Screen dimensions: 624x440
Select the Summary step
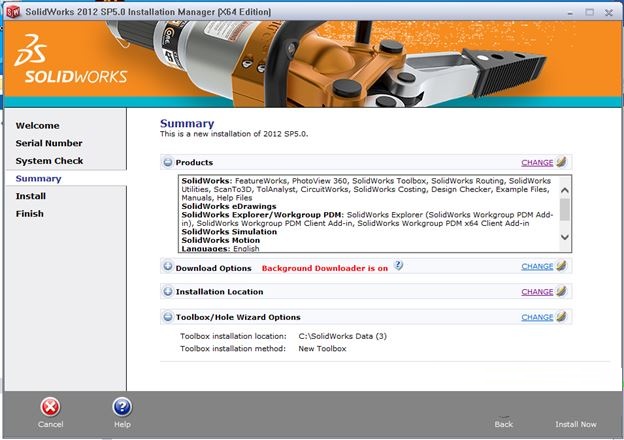pyautogui.click(x=38, y=179)
